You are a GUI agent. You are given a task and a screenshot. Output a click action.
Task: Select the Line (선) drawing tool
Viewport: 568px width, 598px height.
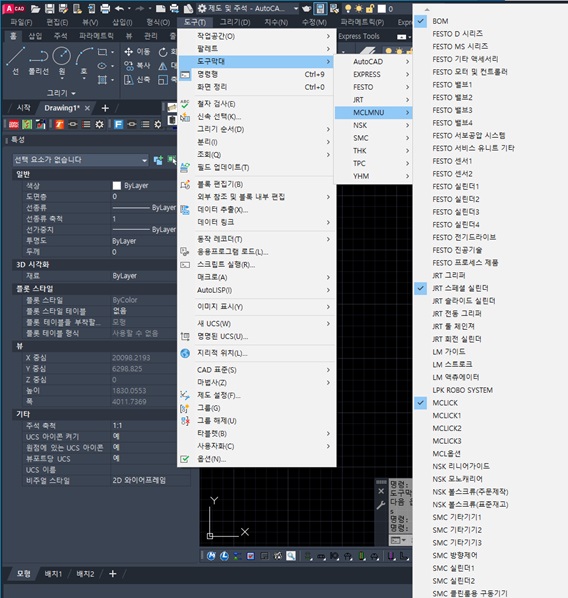(x=15, y=61)
